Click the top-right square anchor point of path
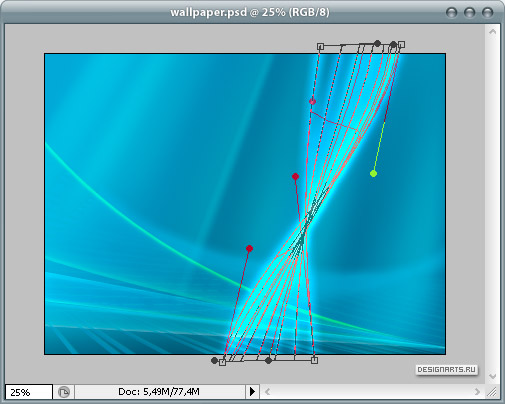505x404 pixels. [402, 44]
